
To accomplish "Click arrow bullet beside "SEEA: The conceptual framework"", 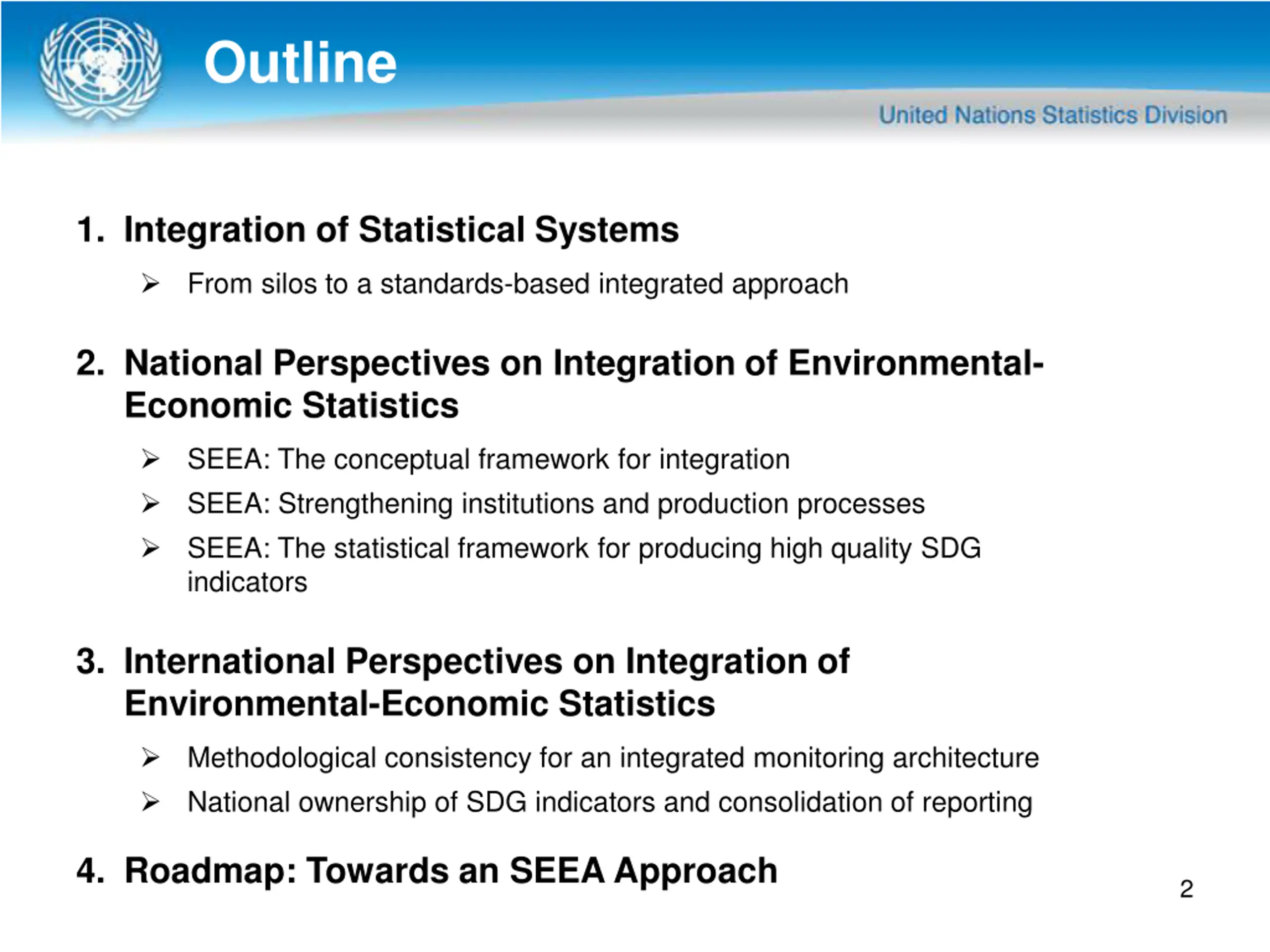I will (150, 459).
